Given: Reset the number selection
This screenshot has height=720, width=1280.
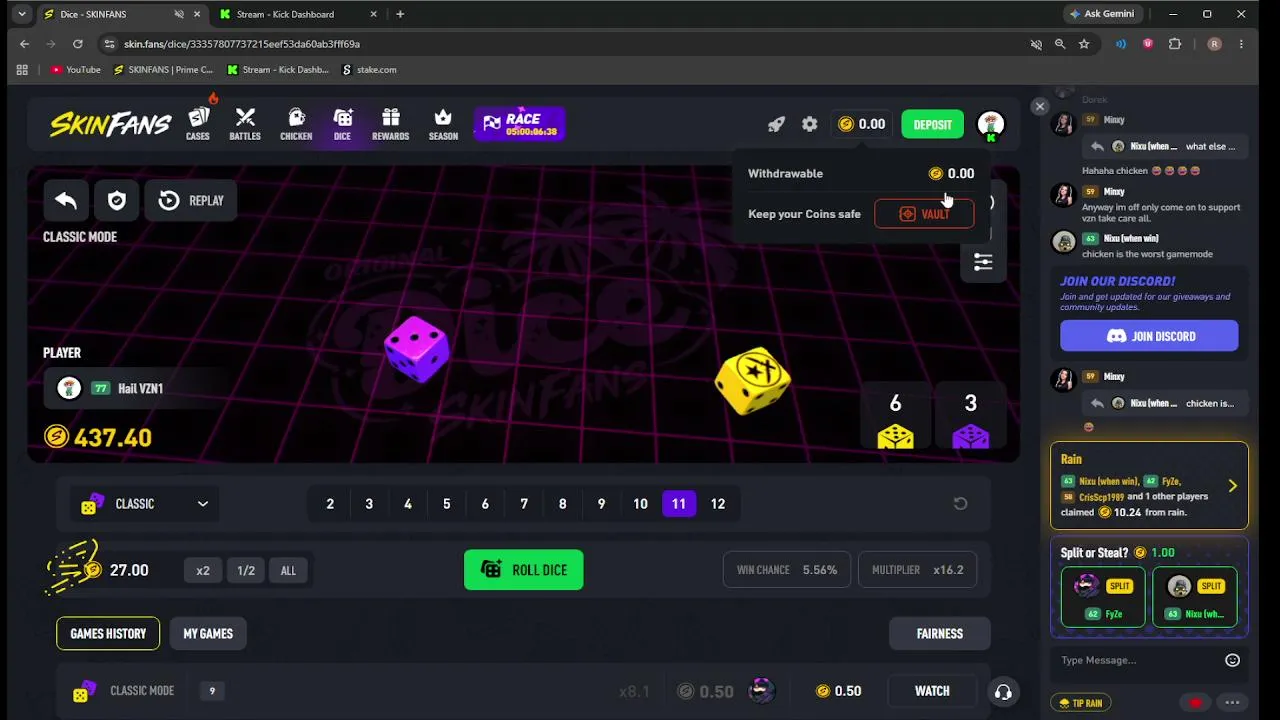Looking at the screenshot, I should [x=960, y=504].
